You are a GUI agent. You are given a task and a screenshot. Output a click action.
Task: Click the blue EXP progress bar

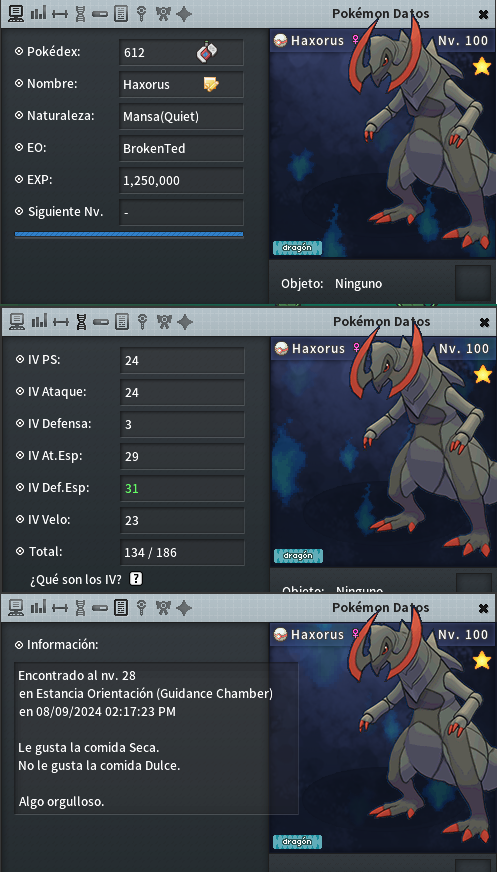click(129, 234)
